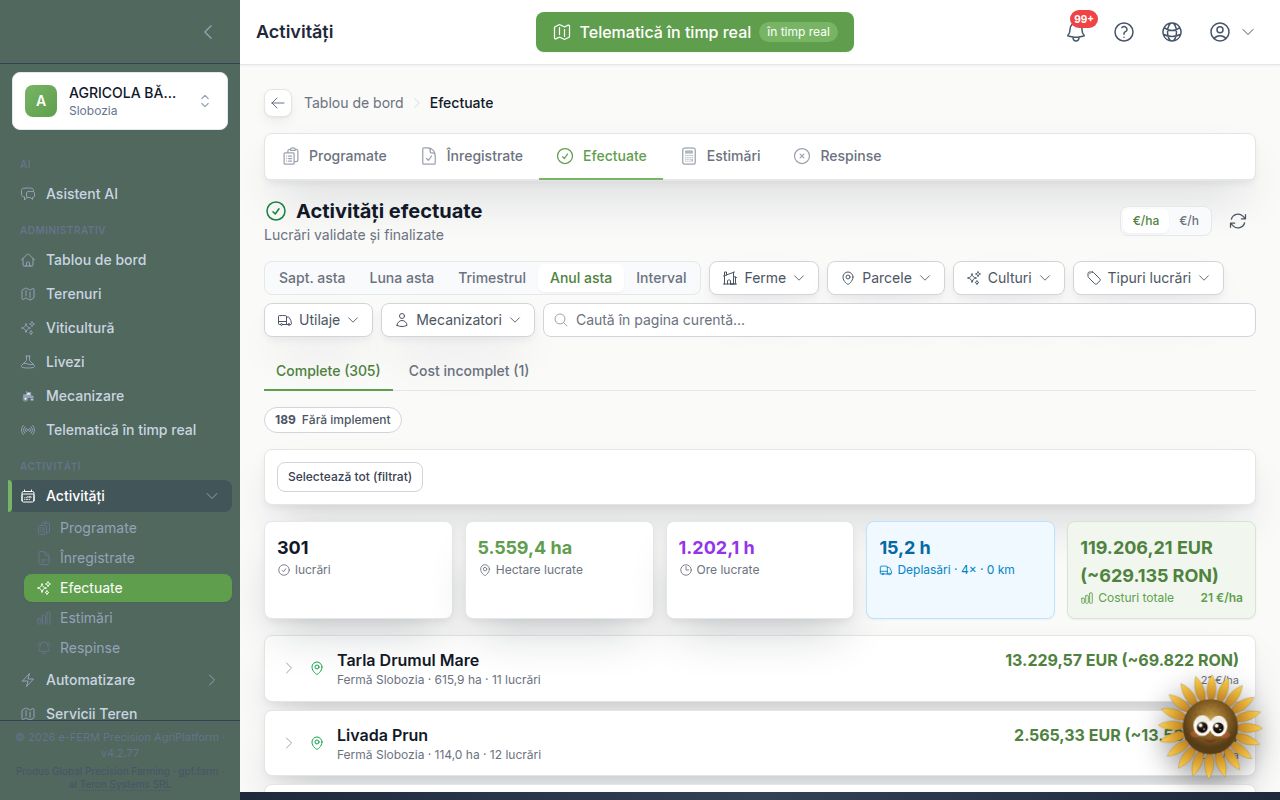1280x800 pixels.
Task: Open Livezi section in sidebar
Action: (120, 362)
